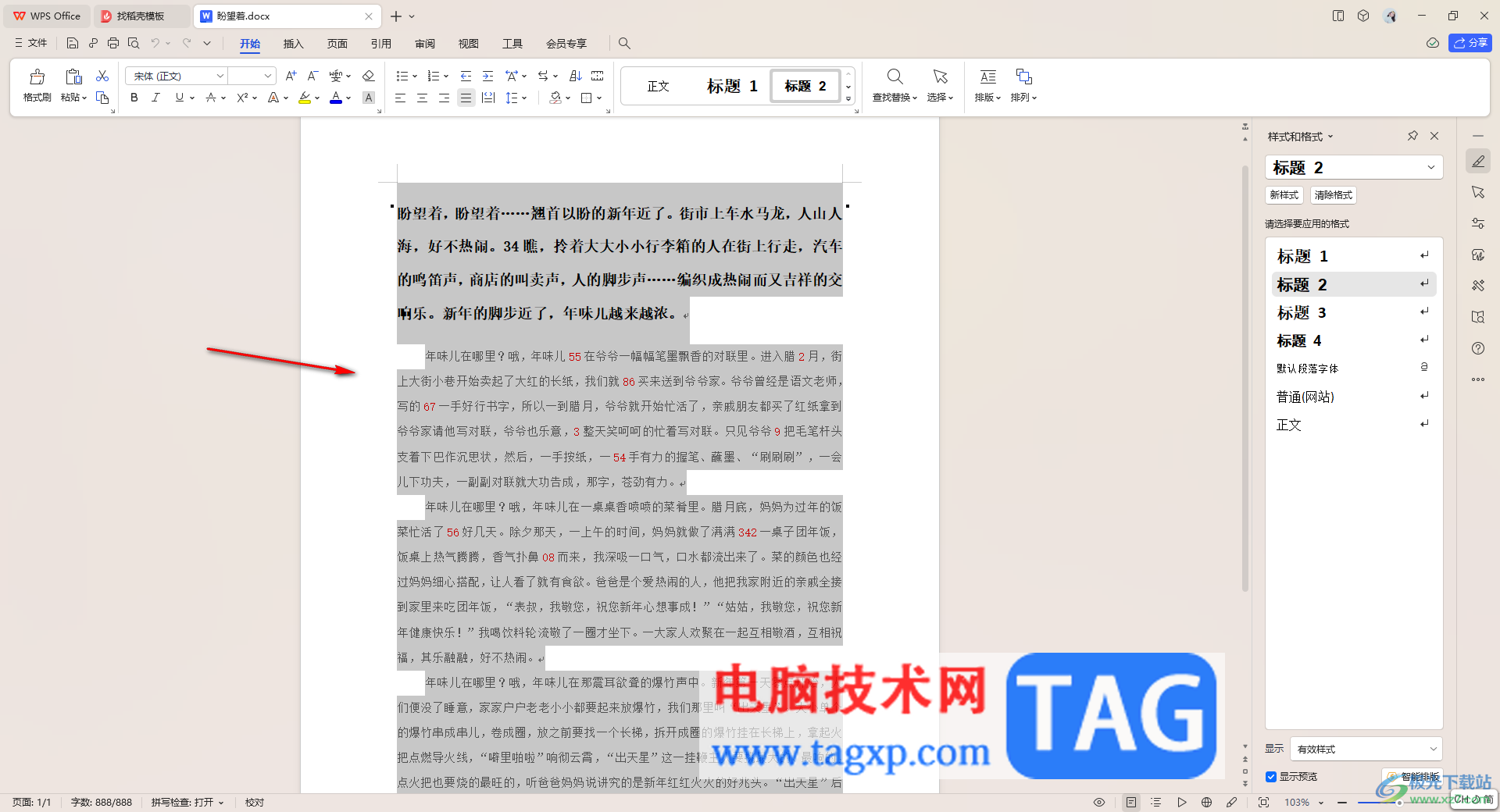This screenshot has width=1500, height=812.
Task: Open the settings sliders icon in right sidebar
Action: tap(1478, 223)
